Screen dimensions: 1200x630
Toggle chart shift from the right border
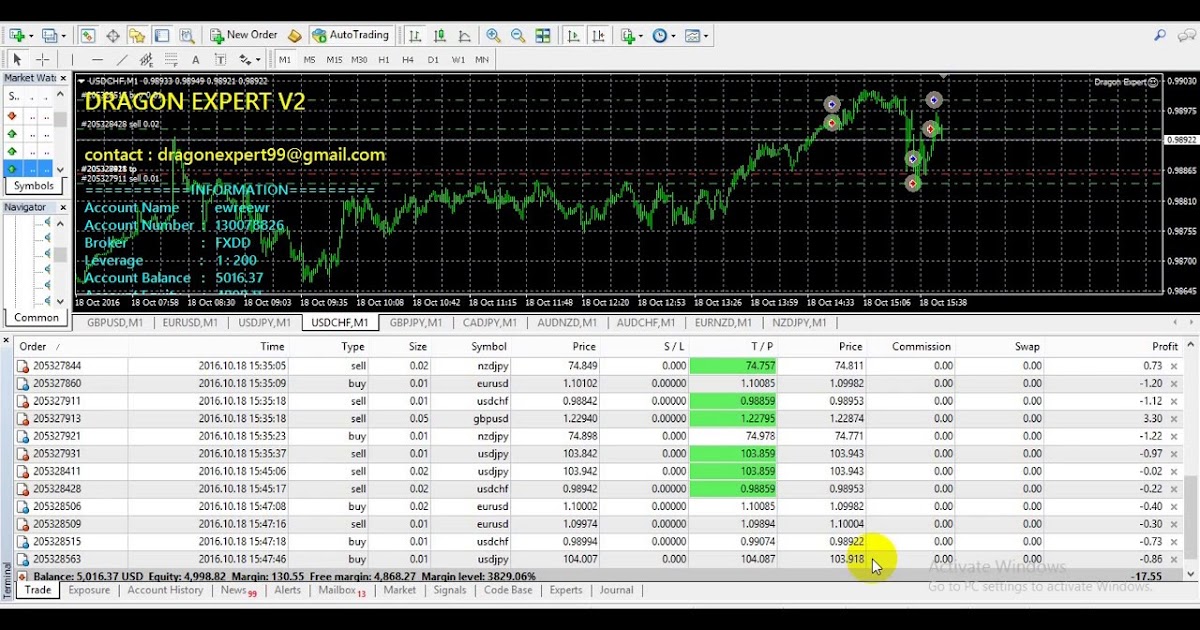click(598, 35)
